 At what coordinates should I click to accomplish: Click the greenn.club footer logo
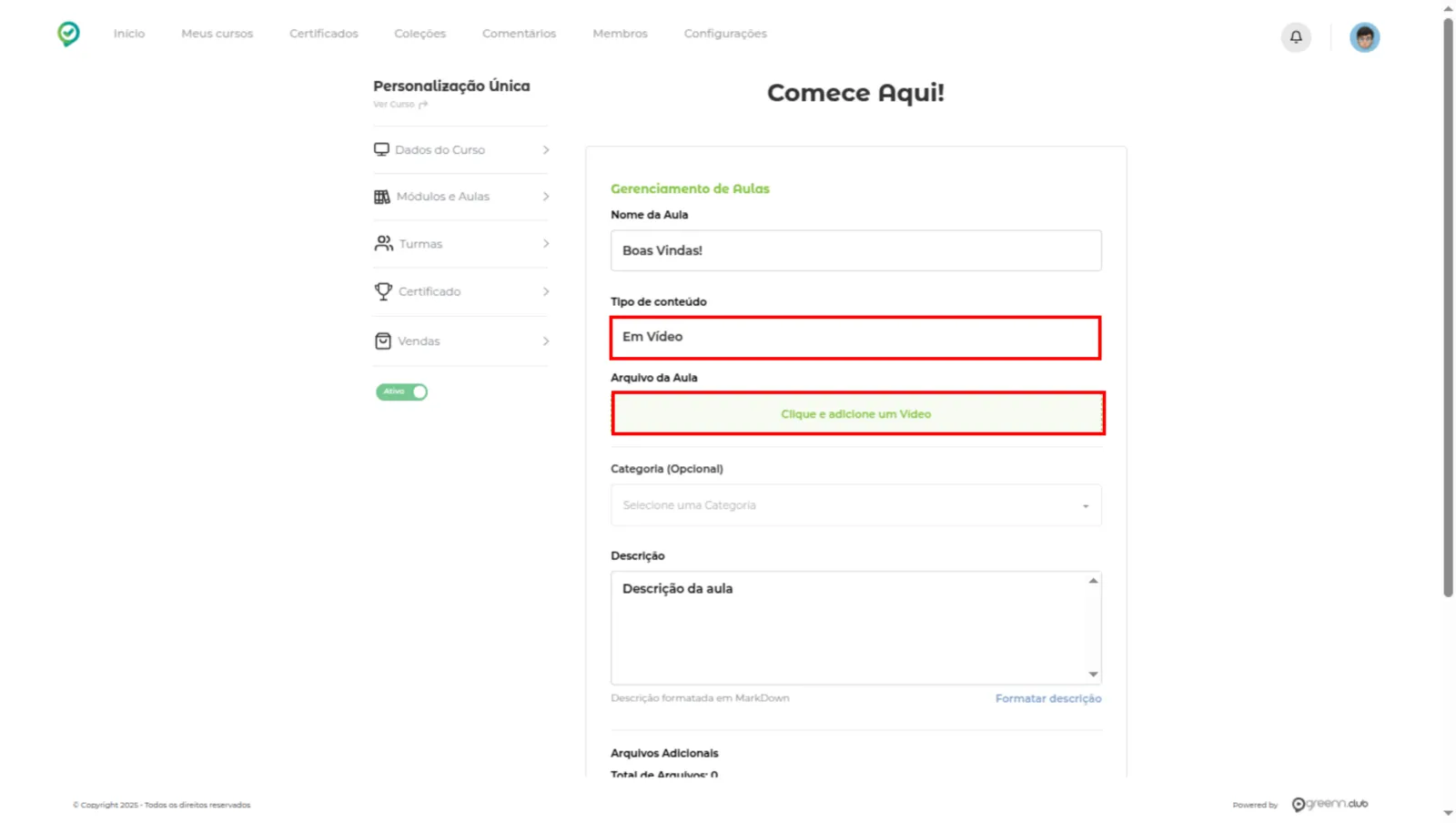[x=1330, y=804]
